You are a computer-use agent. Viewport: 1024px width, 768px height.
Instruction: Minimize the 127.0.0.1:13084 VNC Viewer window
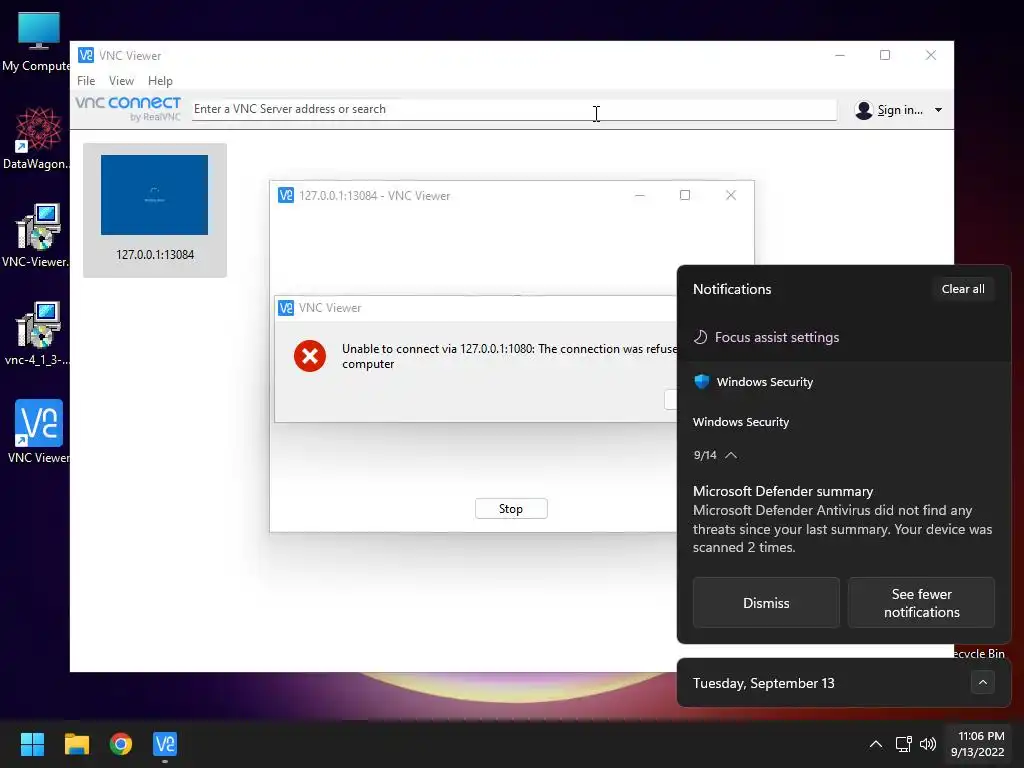tap(640, 195)
